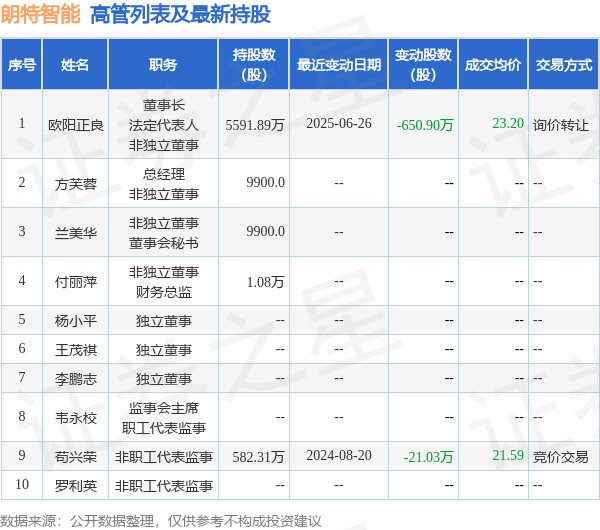Click the name 方芙蓉
Viewport: 600px width, 530px height.
pos(76,184)
